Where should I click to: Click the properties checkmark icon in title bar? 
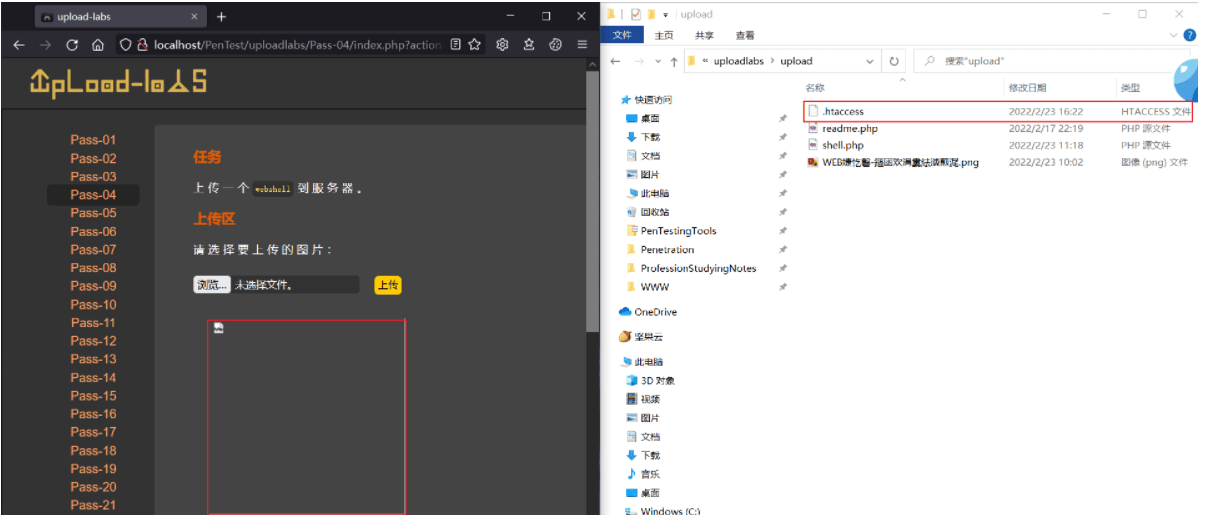pos(636,14)
